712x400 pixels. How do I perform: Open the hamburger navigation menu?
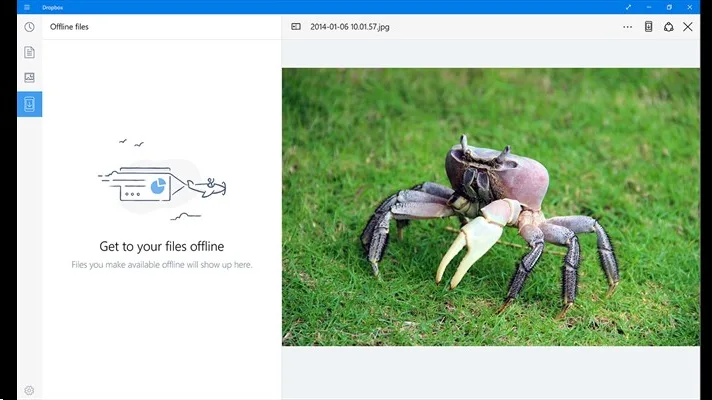[x=27, y=7]
